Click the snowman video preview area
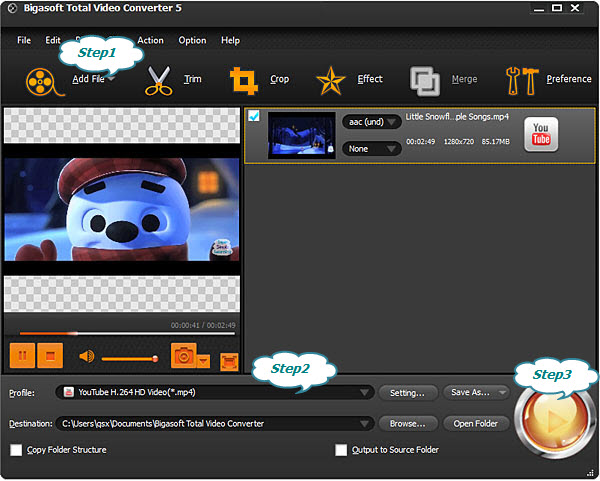This screenshot has height=481, width=600. (122, 209)
